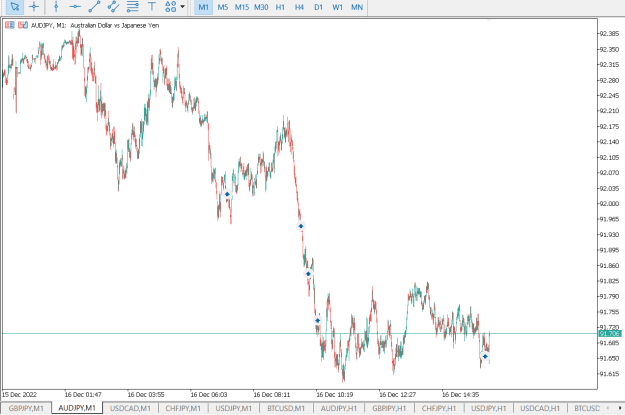Open the USDJPY,M1 chart tab

(x=234, y=408)
